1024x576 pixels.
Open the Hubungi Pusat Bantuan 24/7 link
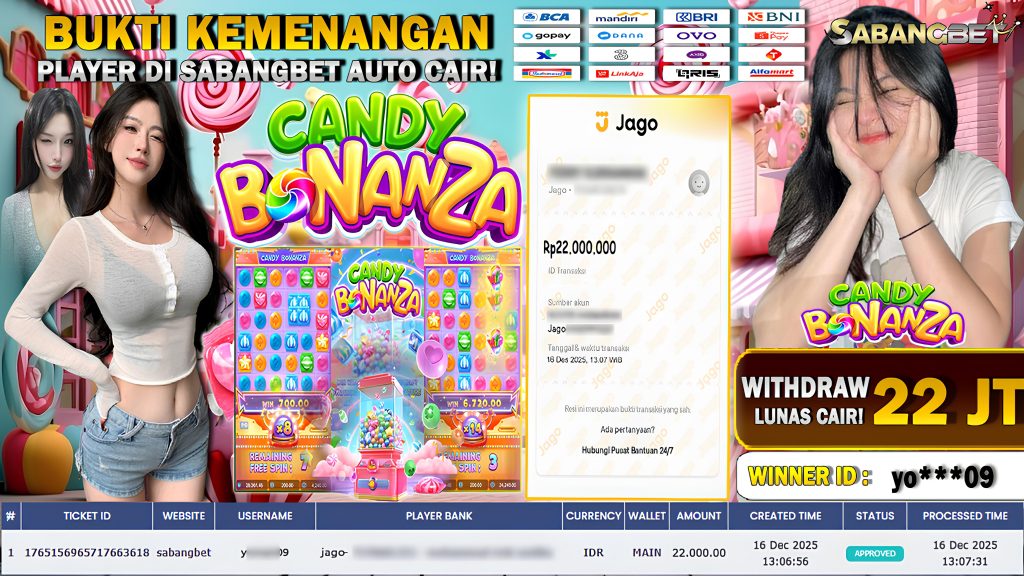[x=627, y=451]
